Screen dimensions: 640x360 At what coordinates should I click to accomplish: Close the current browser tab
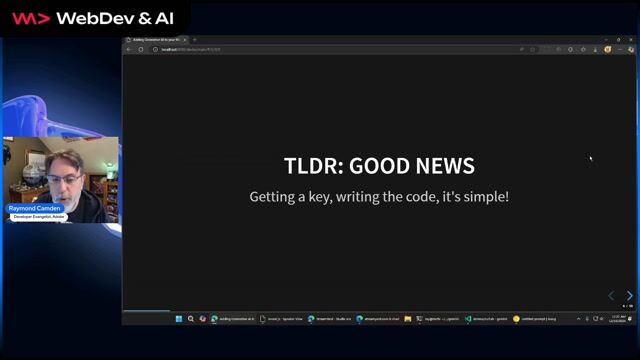coord(185,40)
